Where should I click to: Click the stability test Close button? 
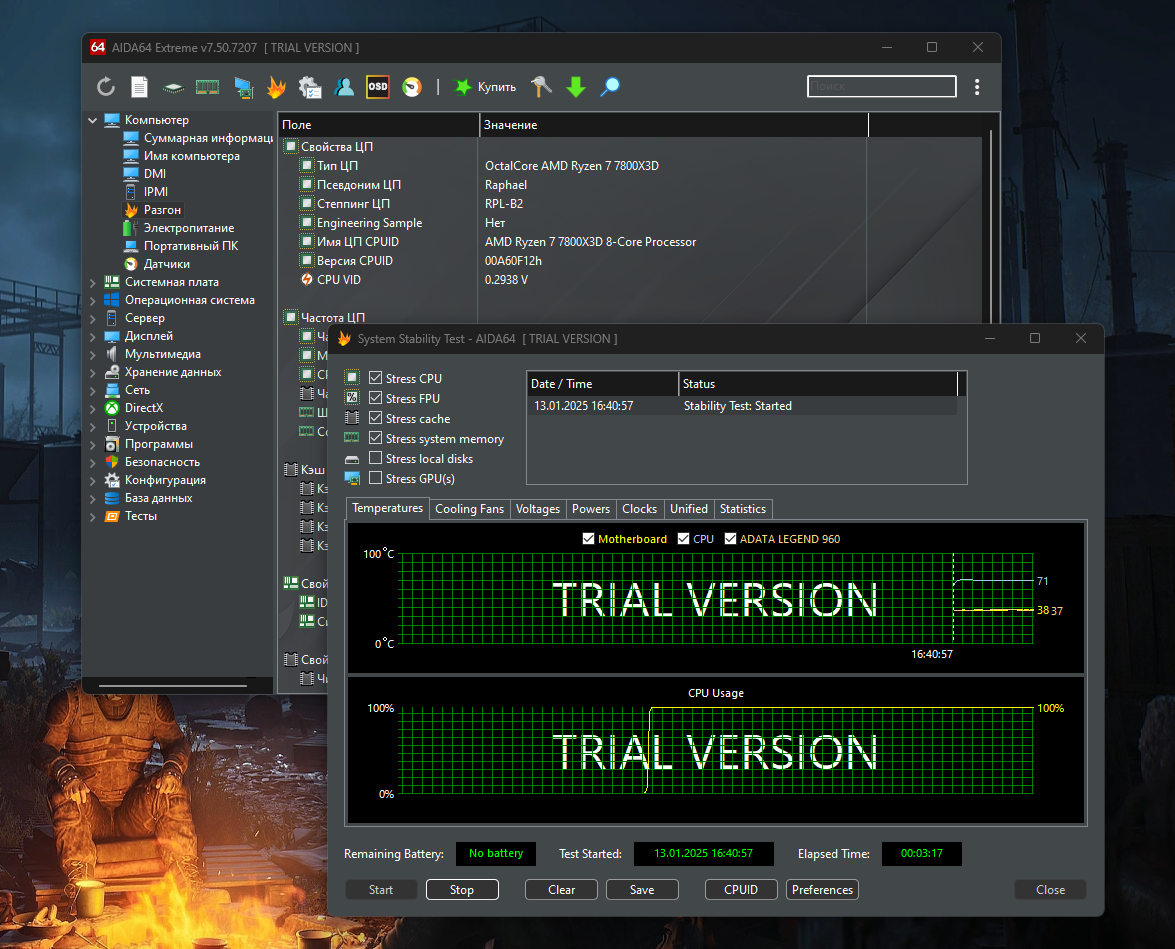coord(1050,890)
